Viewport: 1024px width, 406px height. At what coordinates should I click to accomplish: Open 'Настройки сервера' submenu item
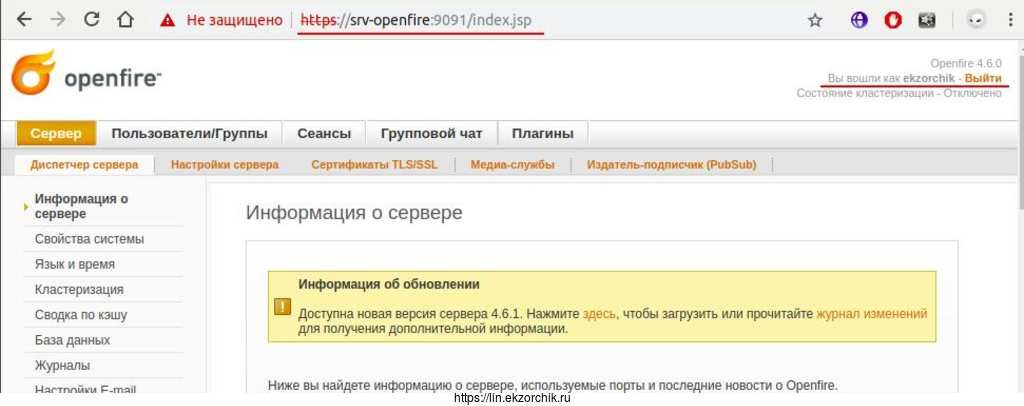click(x=224, y=165)
